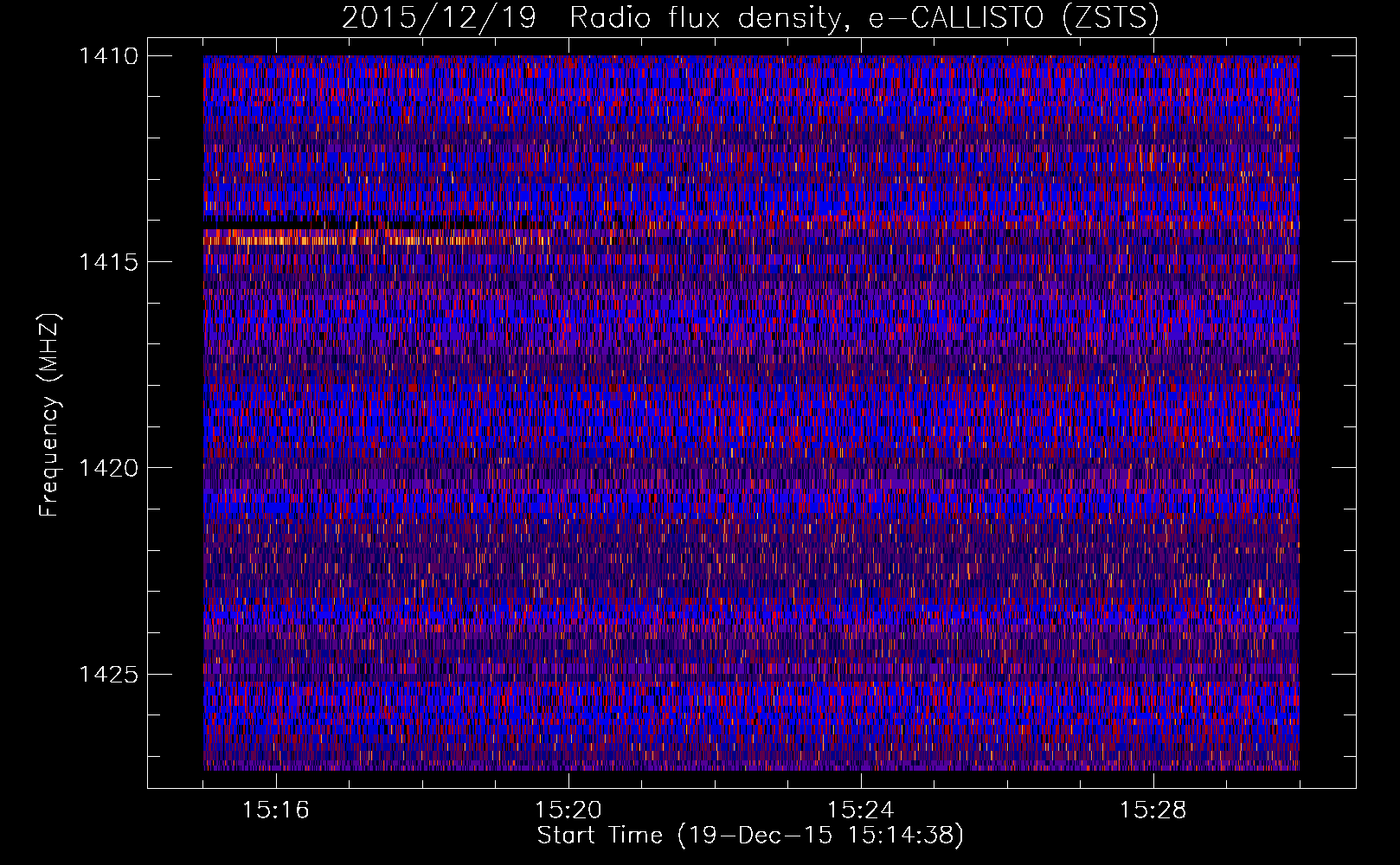Image resolution: width=1400 pixels, height=865 pixels.
Task: Click the 1425 frequency tick label
Action: point(108,674)
